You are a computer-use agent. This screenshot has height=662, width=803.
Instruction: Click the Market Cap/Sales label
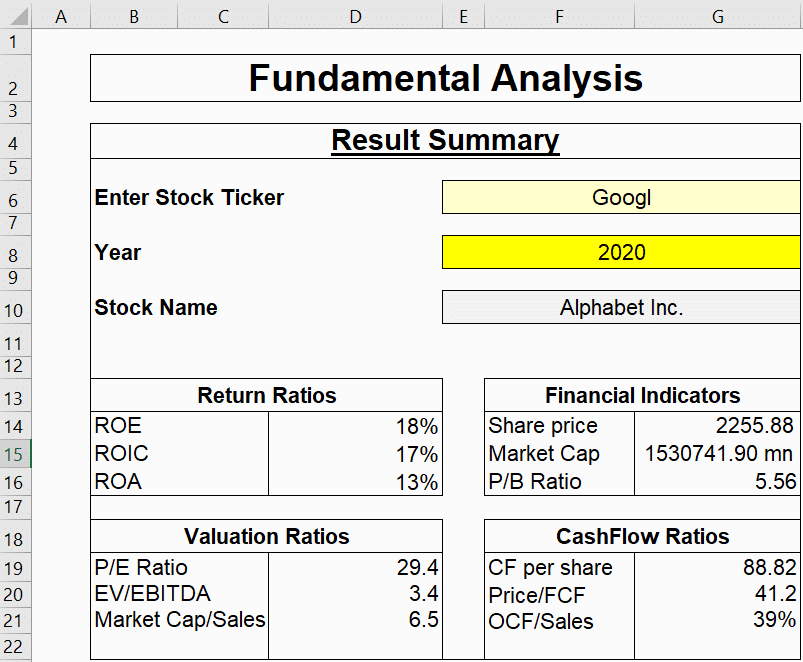tap(180, 620)
